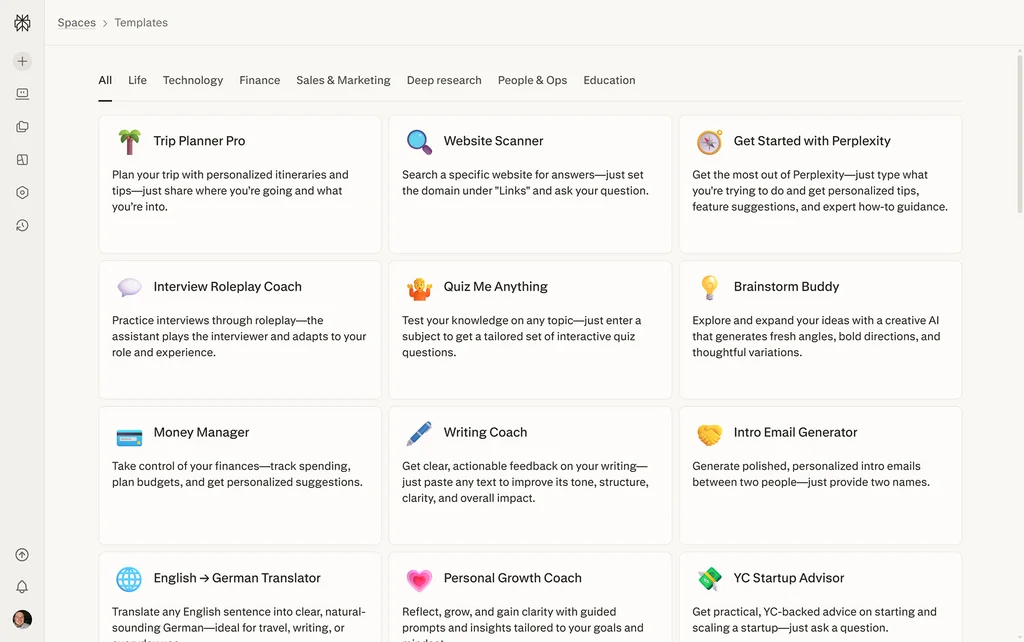Click the globe icon of English German Translator

pos(129,579)
